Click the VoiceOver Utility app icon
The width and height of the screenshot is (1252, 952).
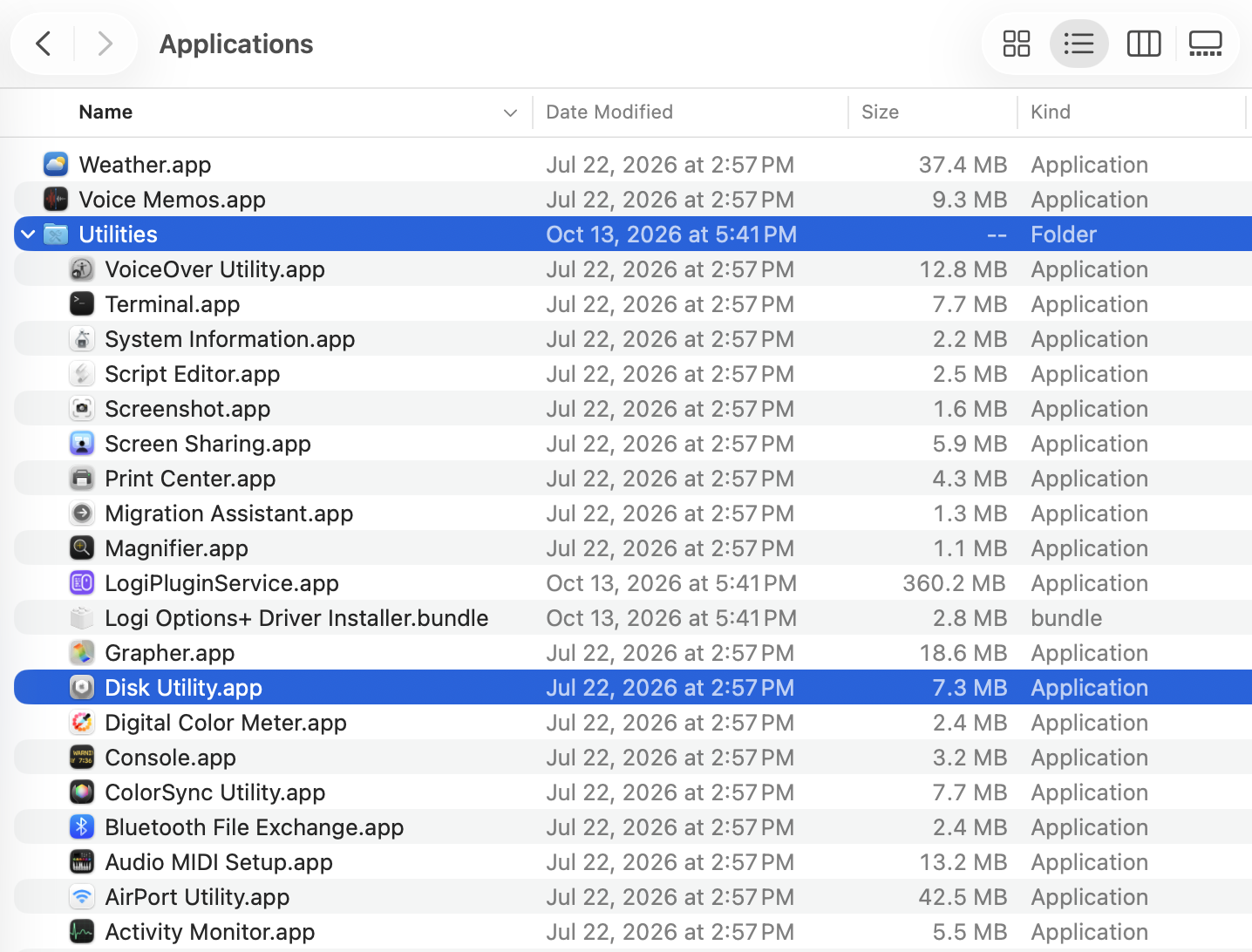(x=82, y=269)
